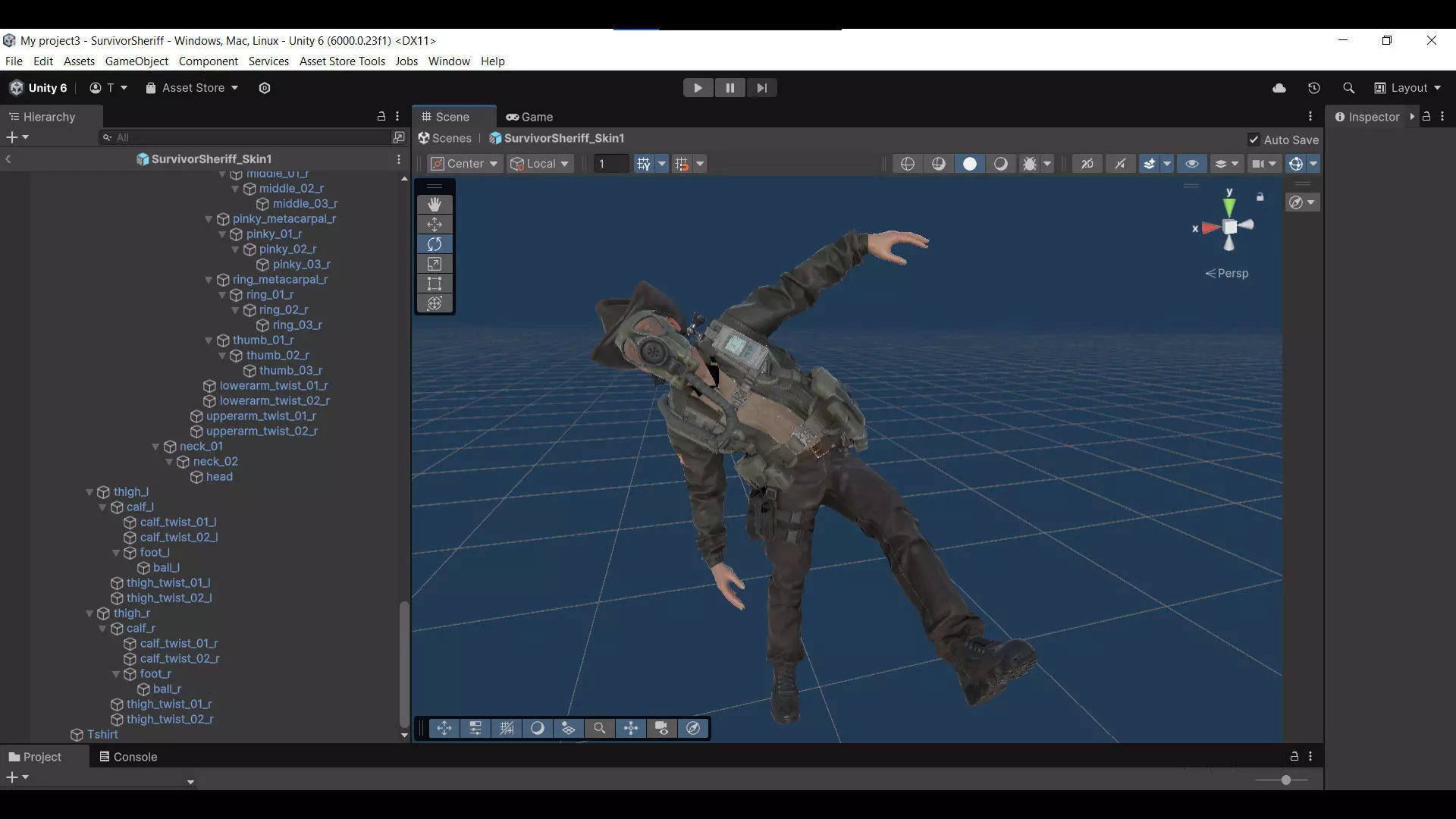Open the Undo History icon
Screen dimensions: 1456x819
[1313, 88]
